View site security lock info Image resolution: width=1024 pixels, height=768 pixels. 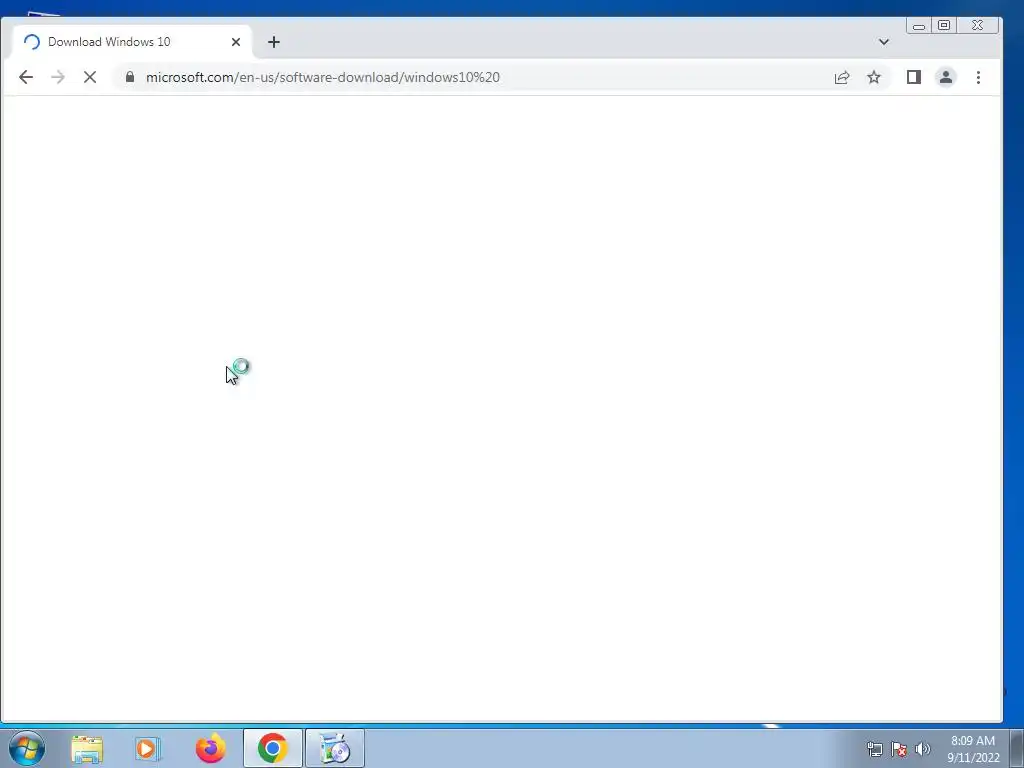(129, 77)
